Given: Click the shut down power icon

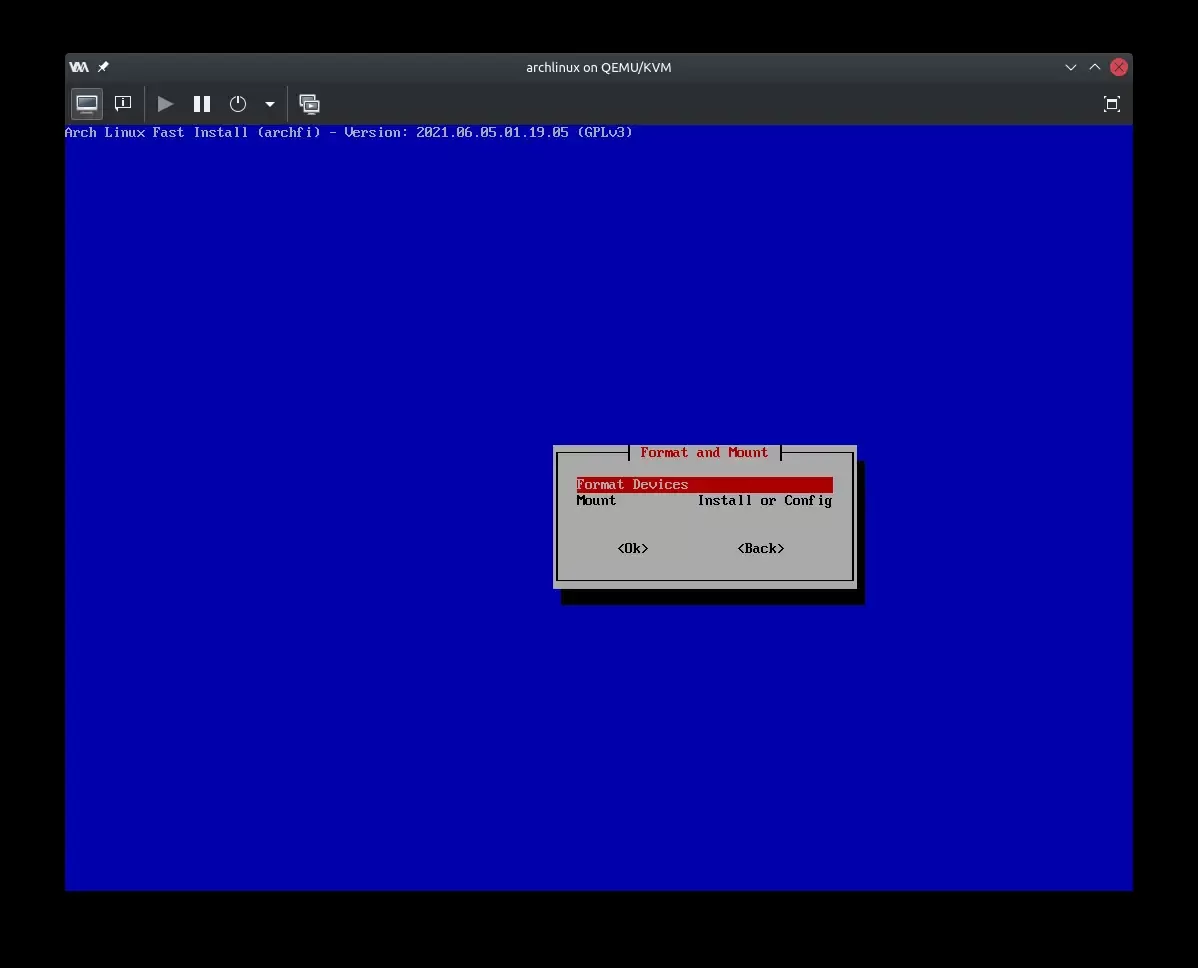Looking at the screenshot, I should point(238,104).
